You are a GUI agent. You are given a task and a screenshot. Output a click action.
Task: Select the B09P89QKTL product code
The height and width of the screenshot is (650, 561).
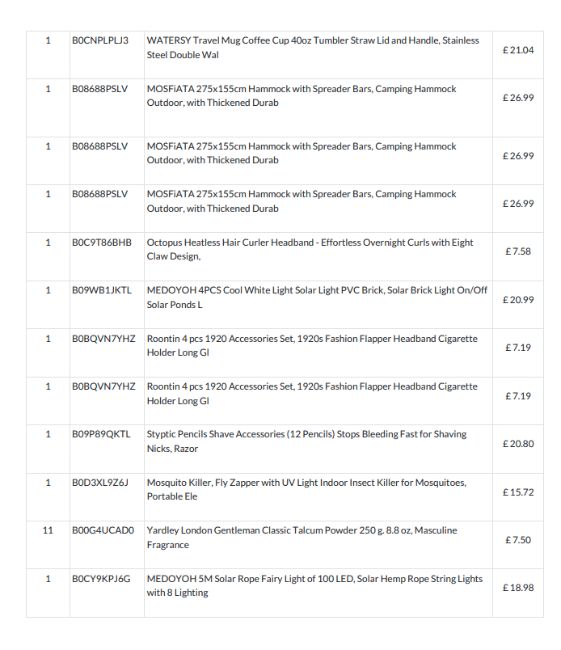(101, 434)
